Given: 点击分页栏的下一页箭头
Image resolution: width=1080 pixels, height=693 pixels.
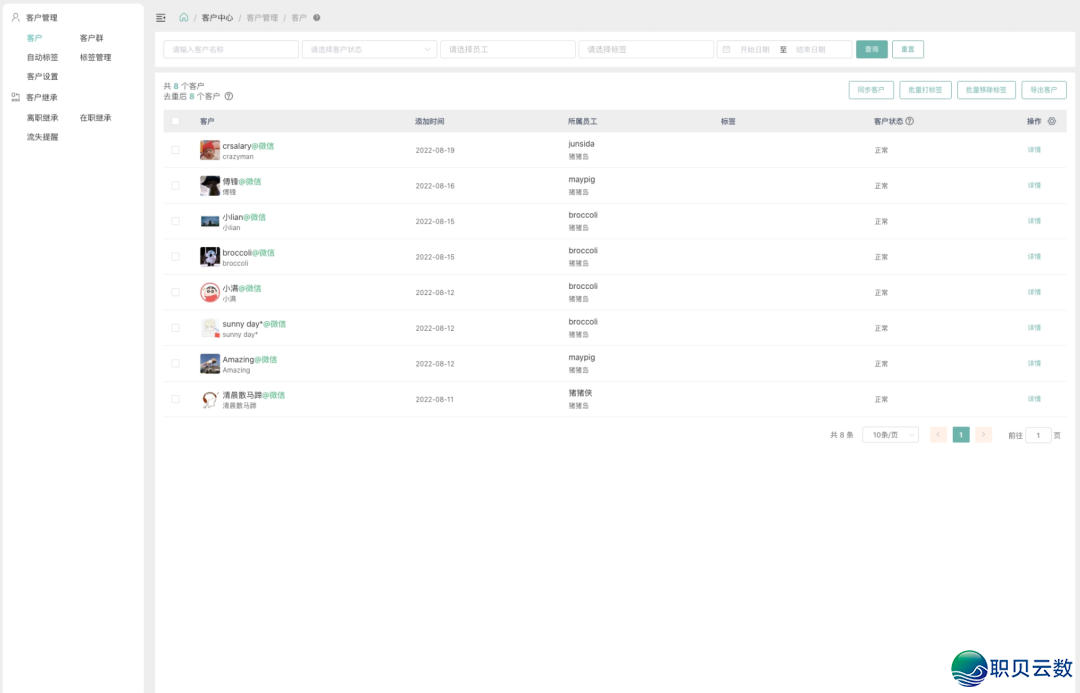Looking at the screenshot, I should 983,435.
